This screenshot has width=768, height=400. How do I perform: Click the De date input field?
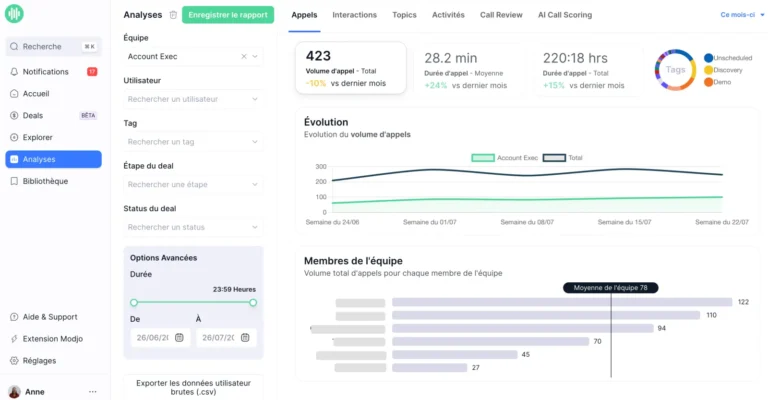[x=160, y=337]
